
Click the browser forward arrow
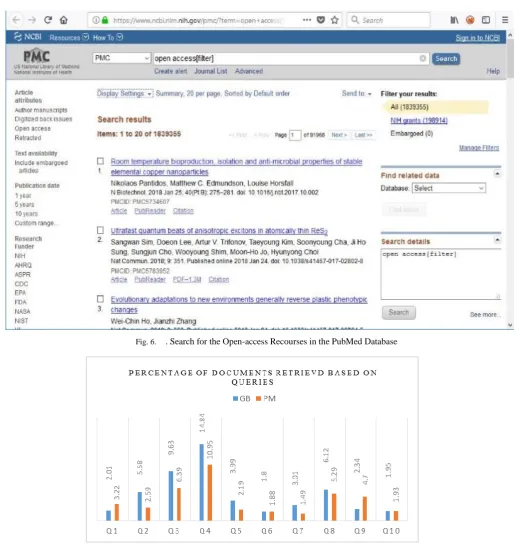point(32,20)
